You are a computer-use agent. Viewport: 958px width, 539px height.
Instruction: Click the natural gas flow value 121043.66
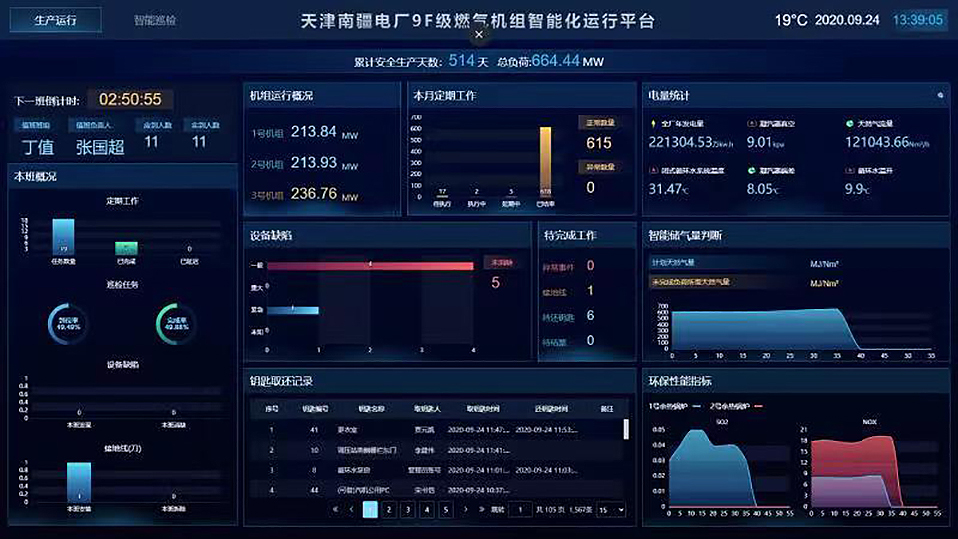[x=877, y=142]
